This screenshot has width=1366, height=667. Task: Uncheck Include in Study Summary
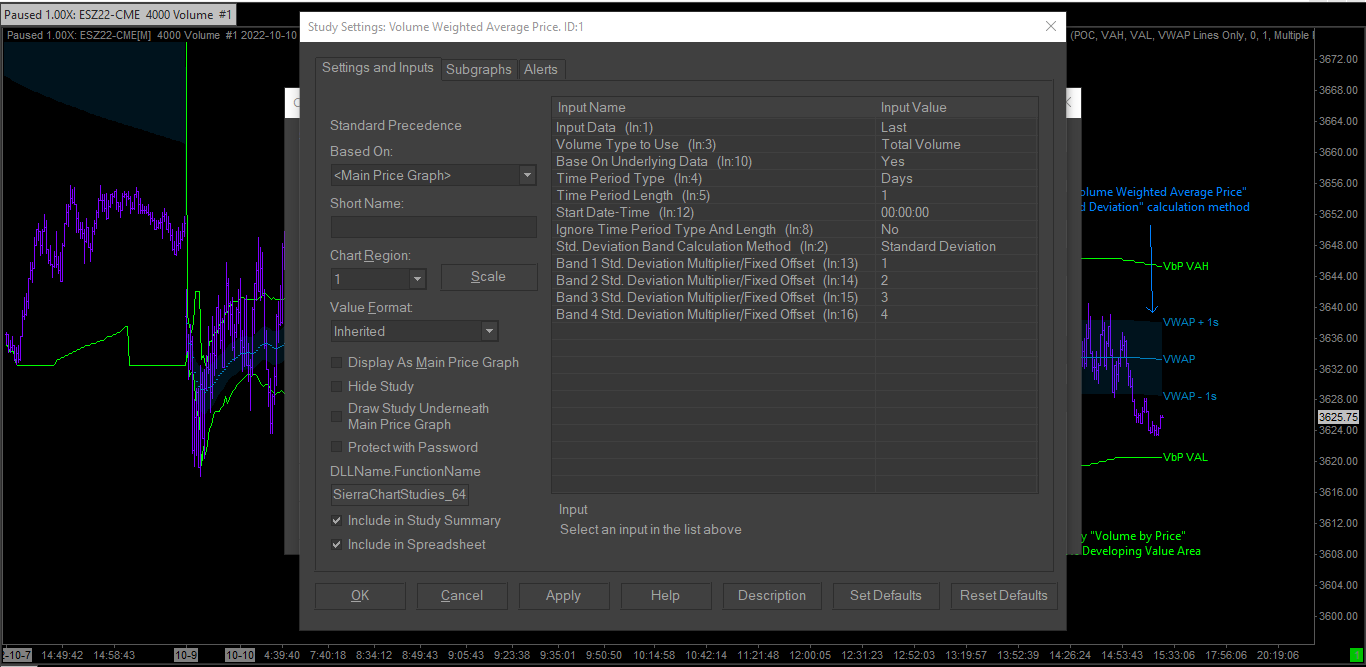pos(337,521)
